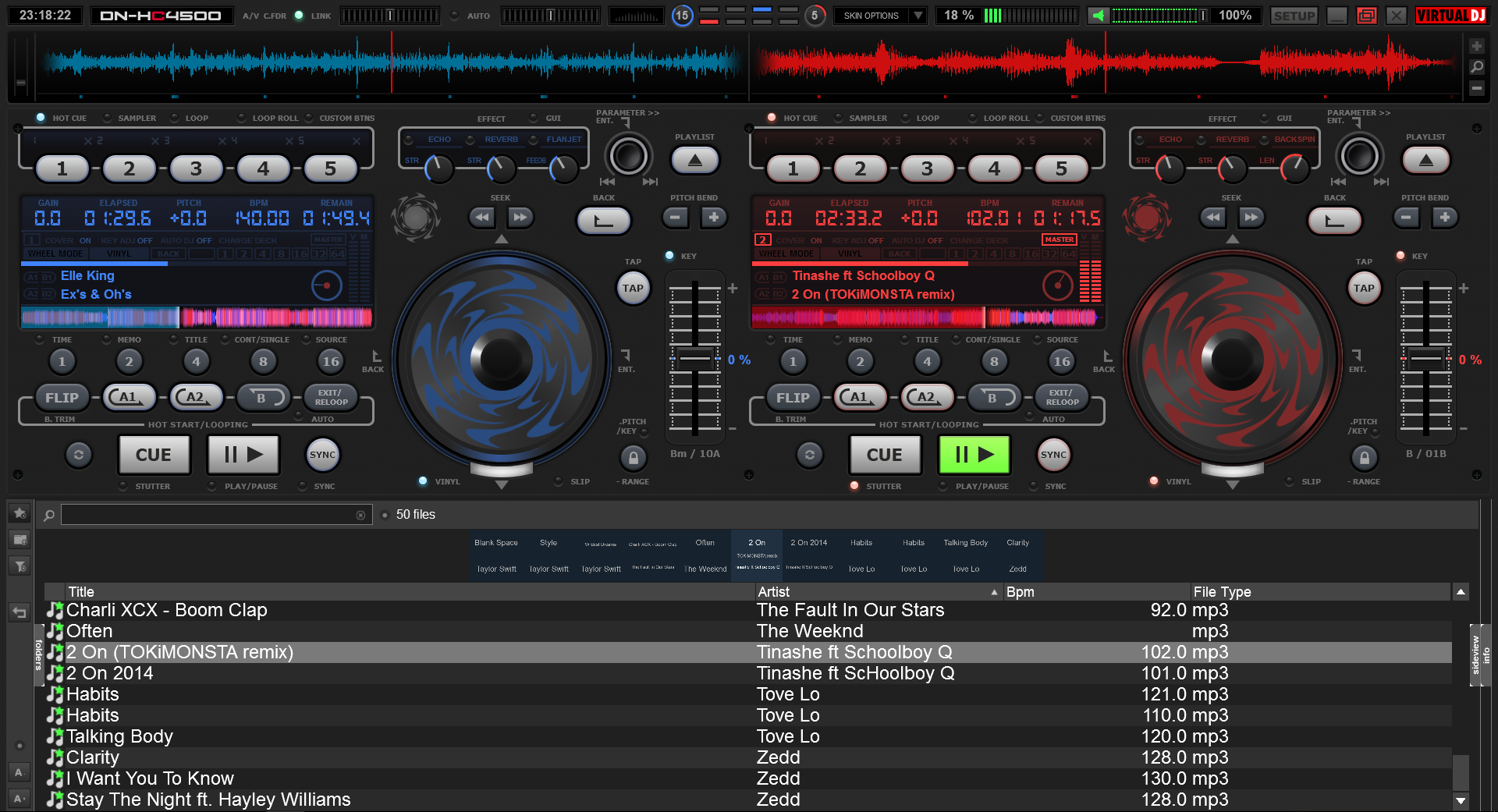Open the SKIN OPTIONS dropdown

[x=880, y=16]
